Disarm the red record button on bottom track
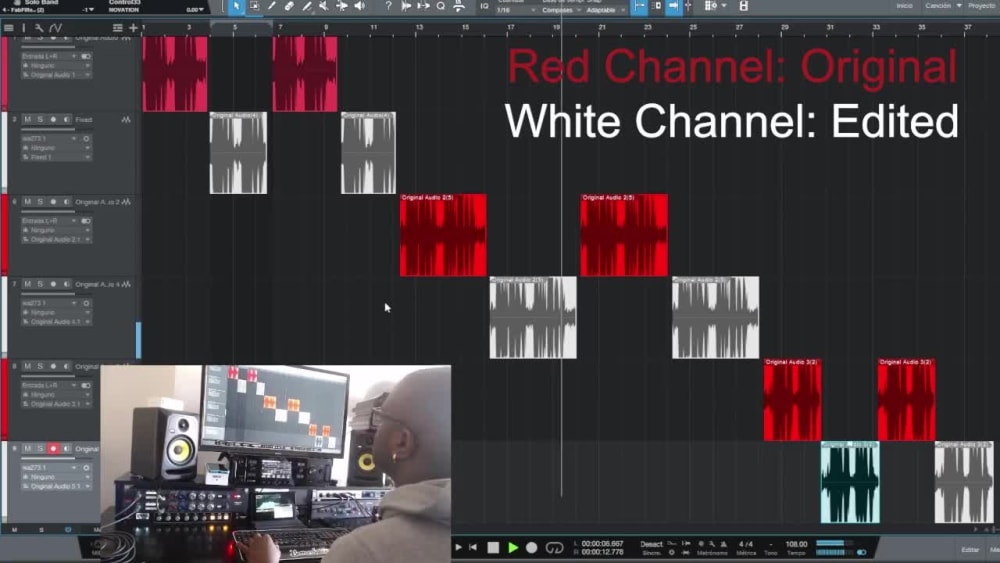1000x563 pixels. point(54,448)
